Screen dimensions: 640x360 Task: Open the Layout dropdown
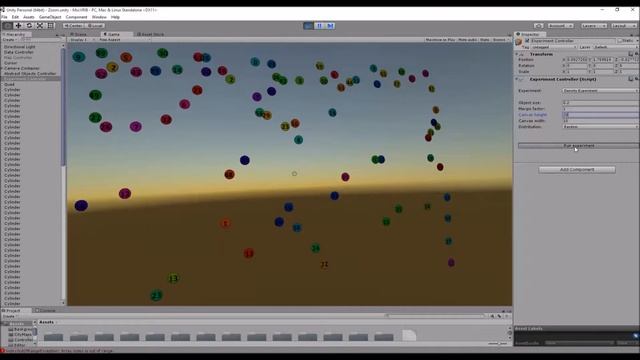[x=623, y=26]
